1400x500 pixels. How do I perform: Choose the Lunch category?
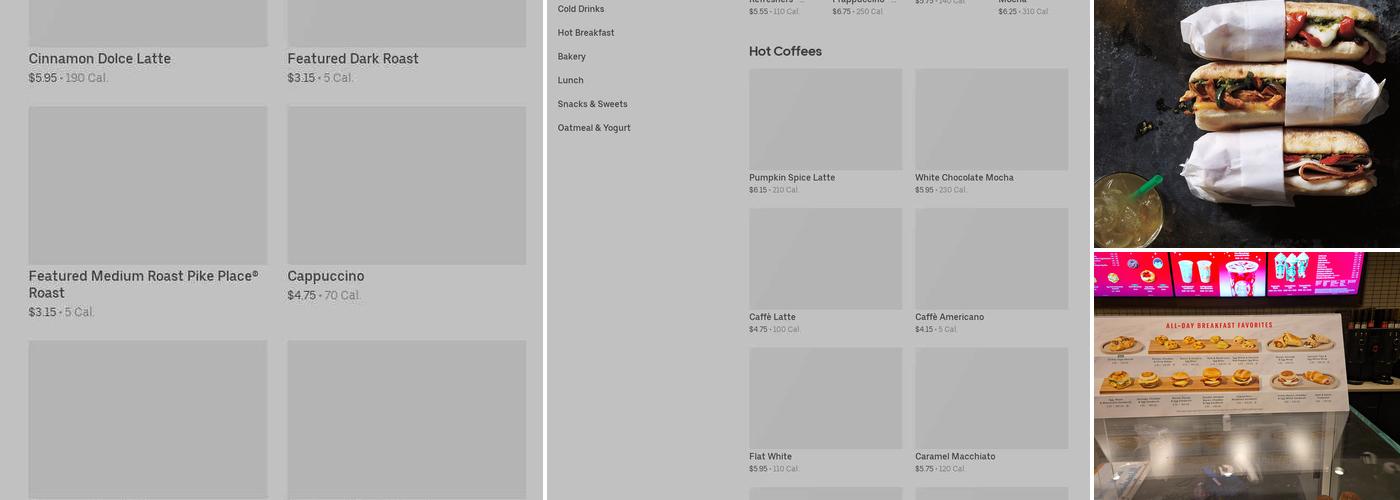tap(571, 80)
